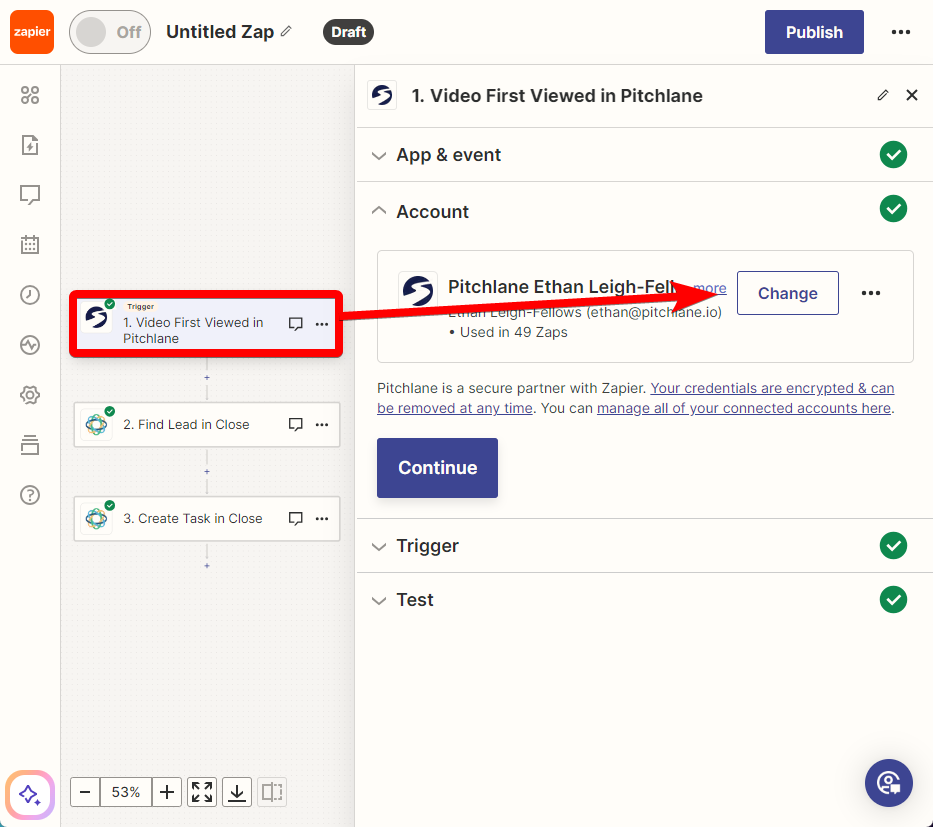
Task: Fit canvas to view icon
Action: click(x=202, y=792)
